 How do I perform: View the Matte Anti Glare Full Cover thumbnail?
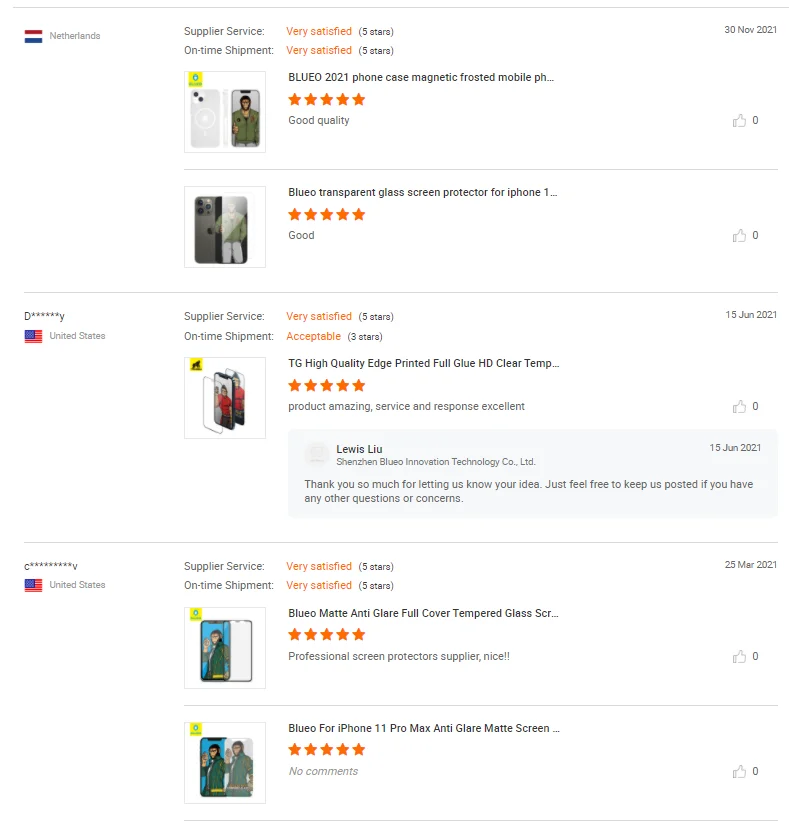click(x=225, y=648)
